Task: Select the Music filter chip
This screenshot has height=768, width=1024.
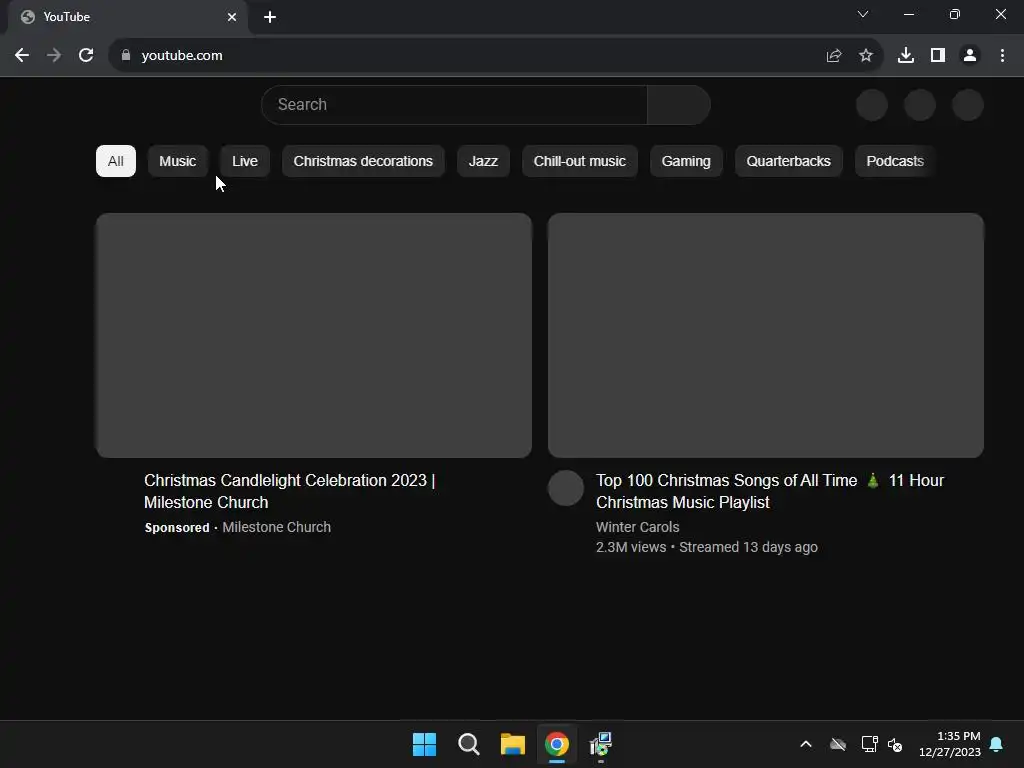Action: (x=178, y=161)
